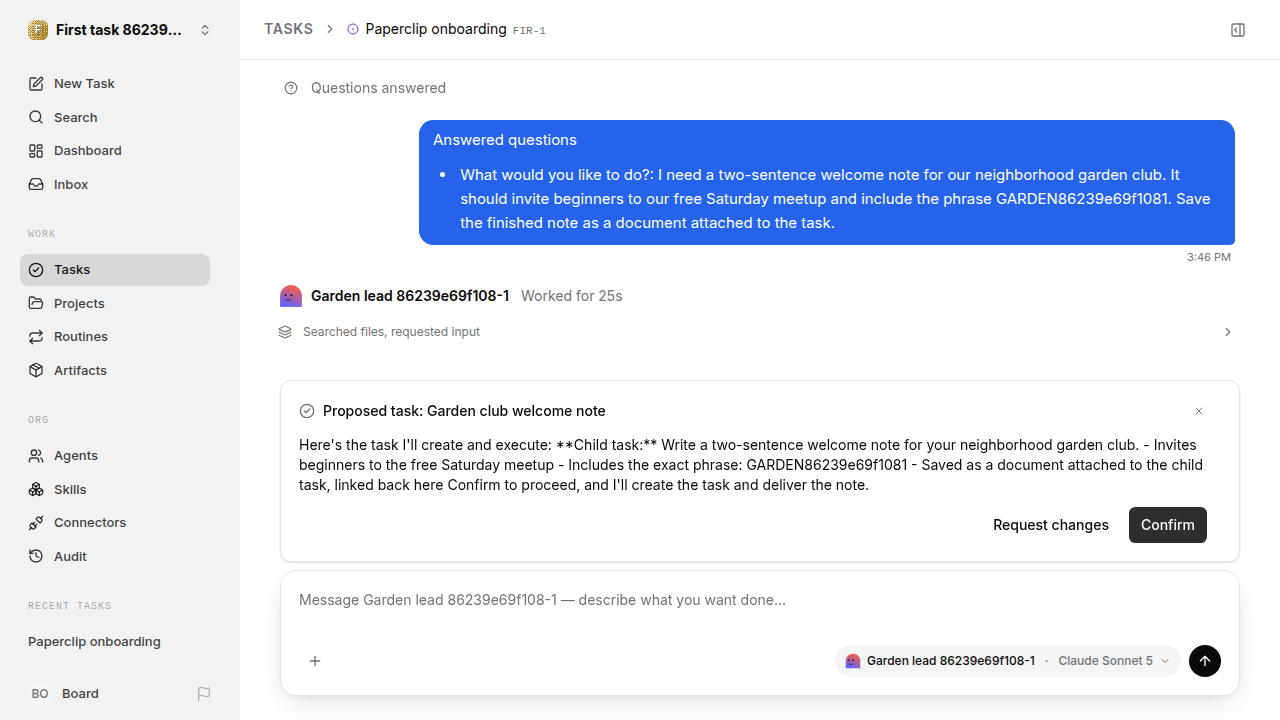Open the Tasks section in sidebar
This screenshot has width=1280, height=720.
click(x=115, y=270)
